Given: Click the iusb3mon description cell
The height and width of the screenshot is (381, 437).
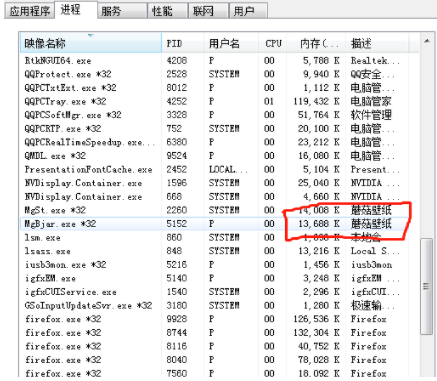Looking at the screenshot, I should coord(371,265).
